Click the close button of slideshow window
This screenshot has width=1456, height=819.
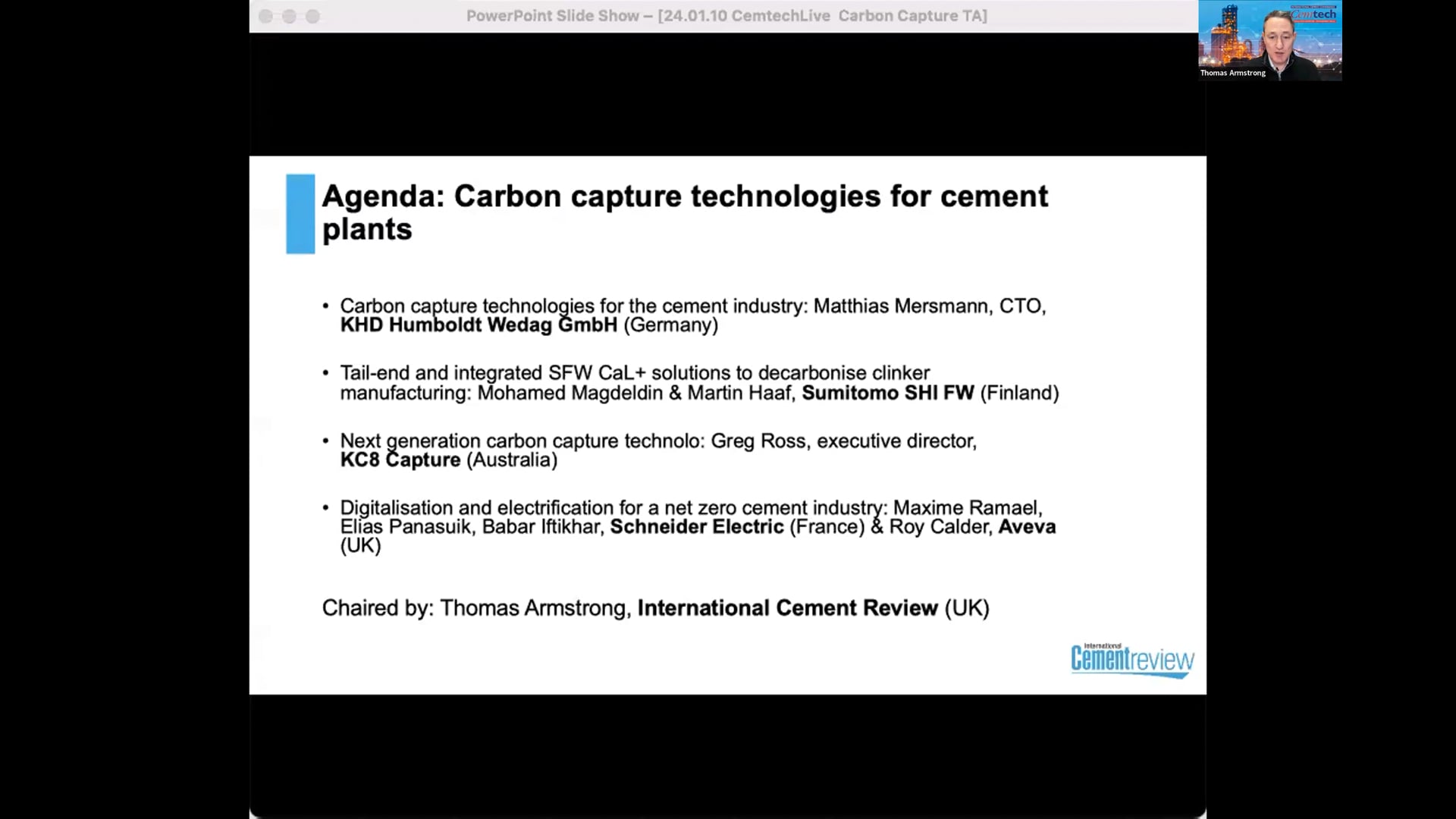click(x=265, y=16)
